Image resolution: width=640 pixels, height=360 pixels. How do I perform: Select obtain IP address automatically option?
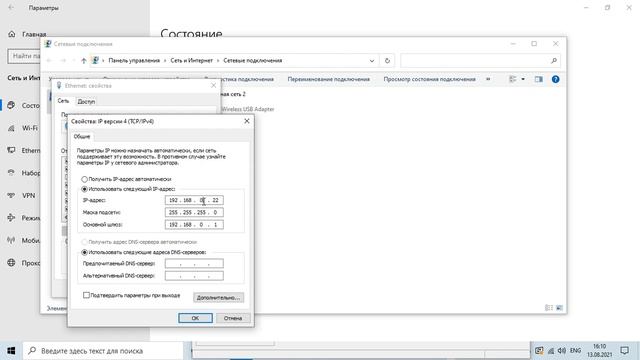(x=84, y=179)
